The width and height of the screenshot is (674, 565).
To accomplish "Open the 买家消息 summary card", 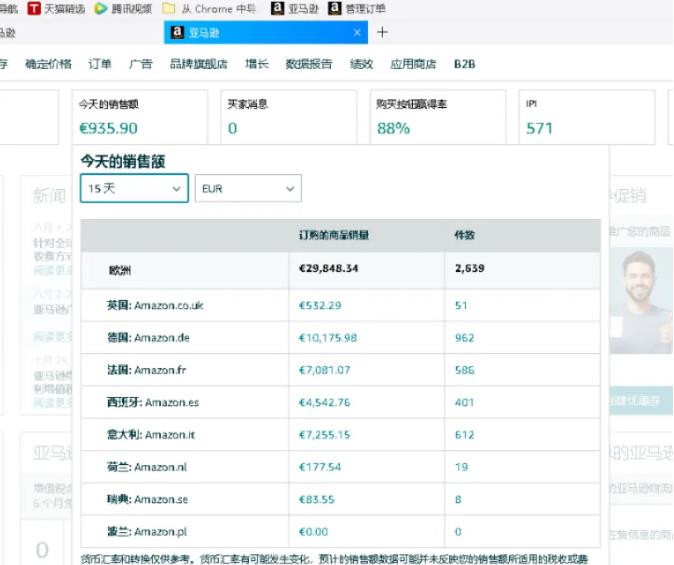I will pos(288,117).
